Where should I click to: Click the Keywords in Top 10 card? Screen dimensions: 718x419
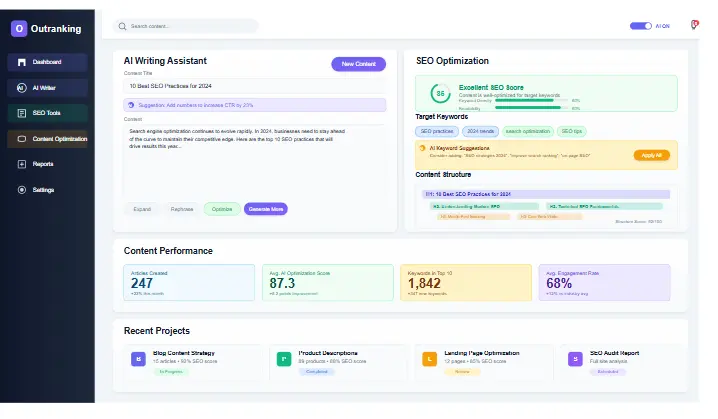click(466, 283)
